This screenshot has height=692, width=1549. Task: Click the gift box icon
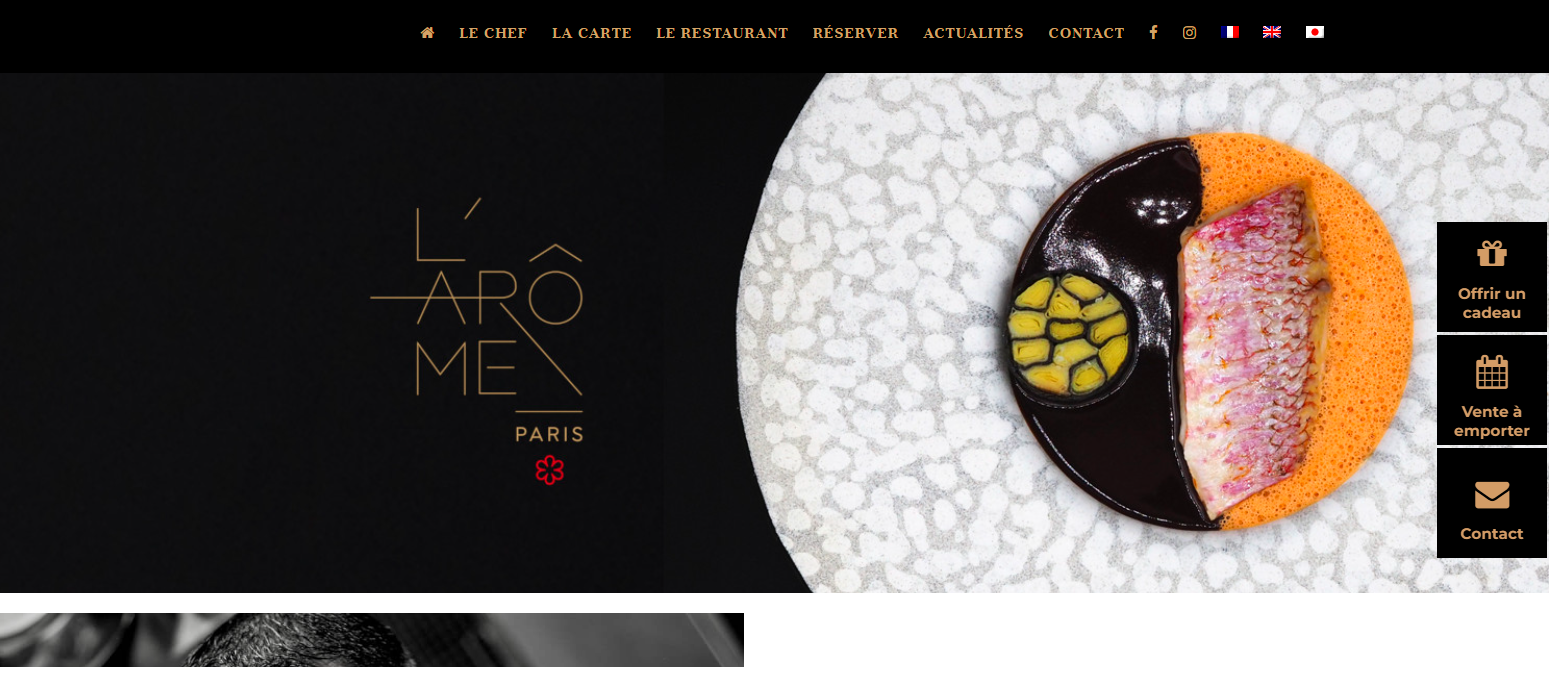pos(1492,254)
